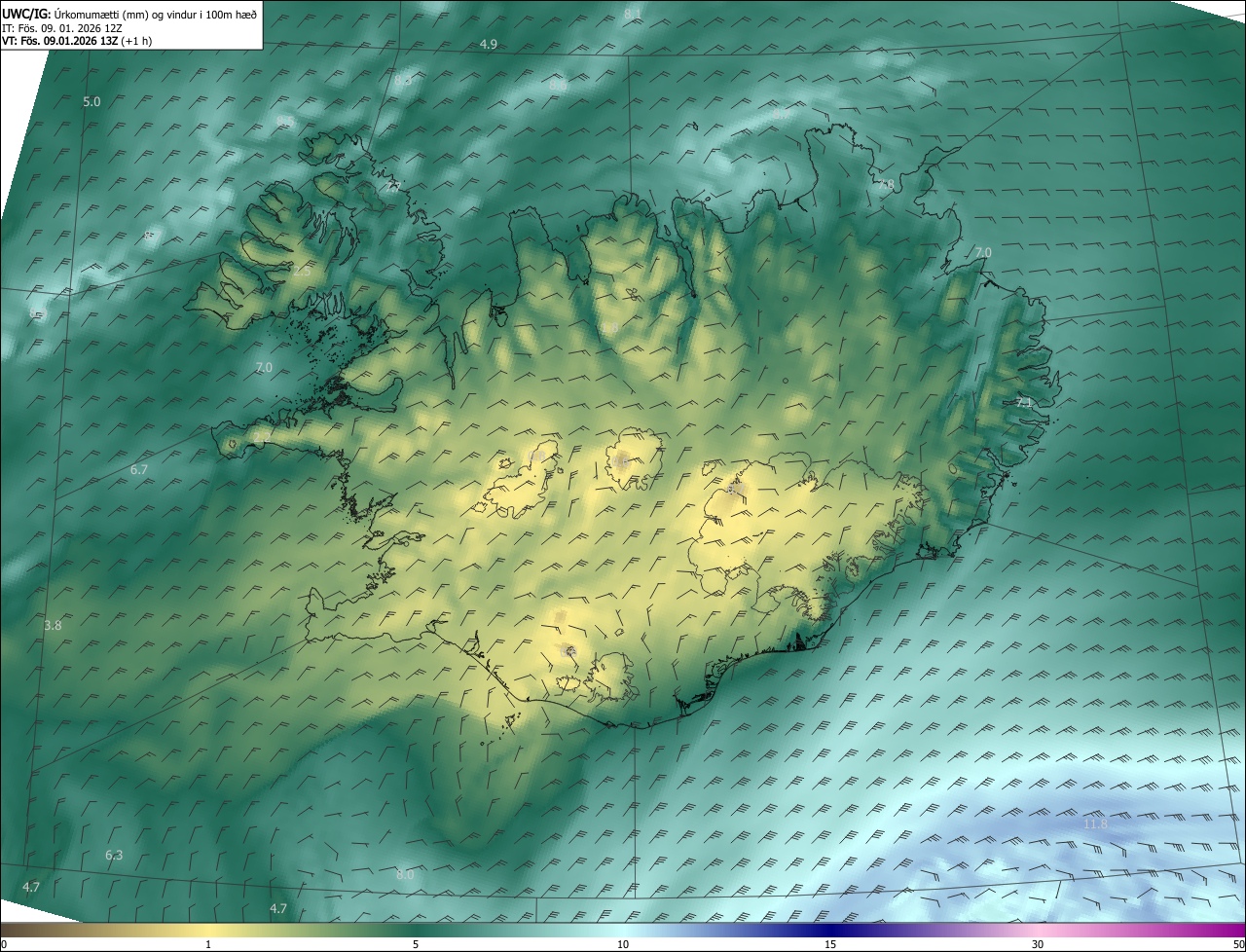This screenshot has width=1246, height=952.
Task: Click the 'VT: Fös. 09.01.2026 13Z (+1 h)' line
Action: pos(77,41)
